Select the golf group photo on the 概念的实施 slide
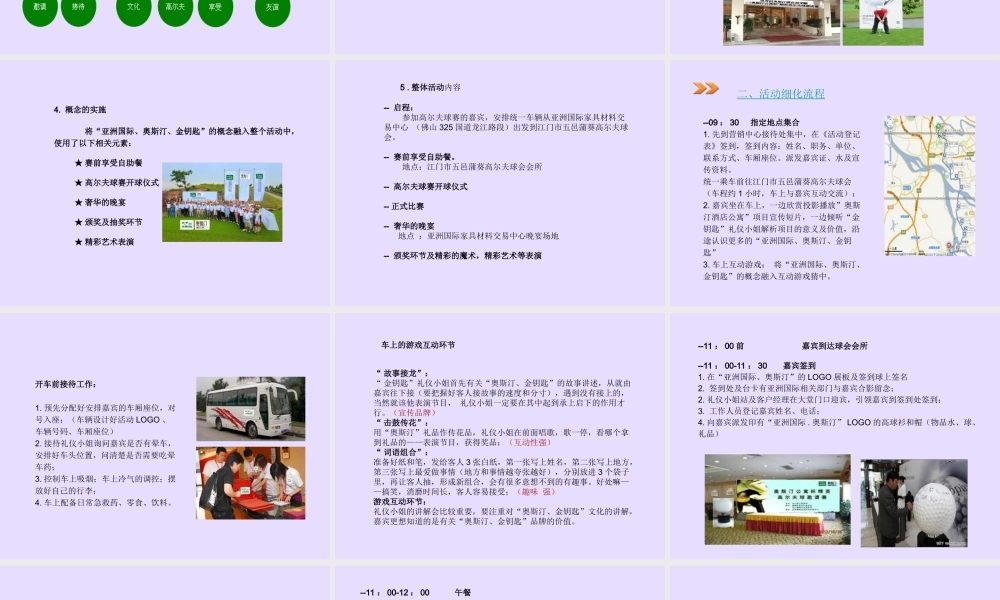This screenshot has width=1000, height=600. 222,202
